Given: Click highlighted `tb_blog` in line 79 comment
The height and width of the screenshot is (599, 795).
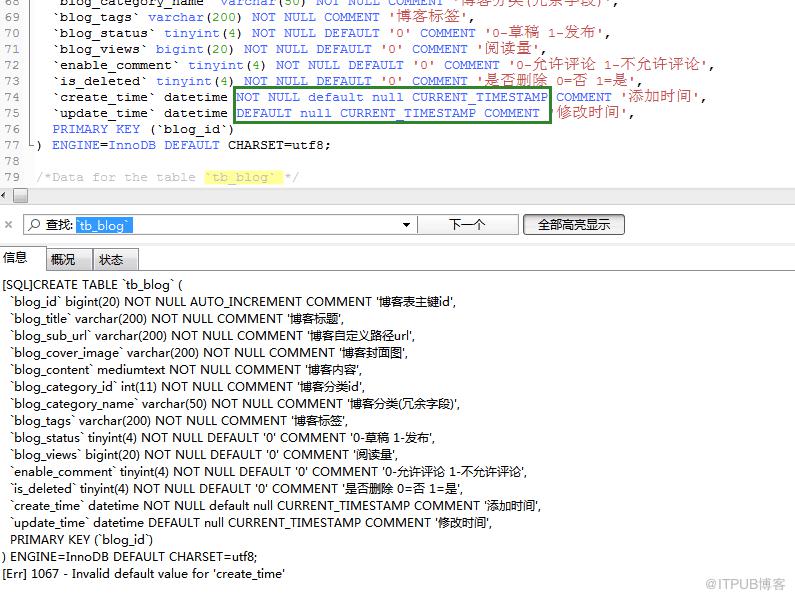Looking at the screenshot, I should [x=243, y=178].
